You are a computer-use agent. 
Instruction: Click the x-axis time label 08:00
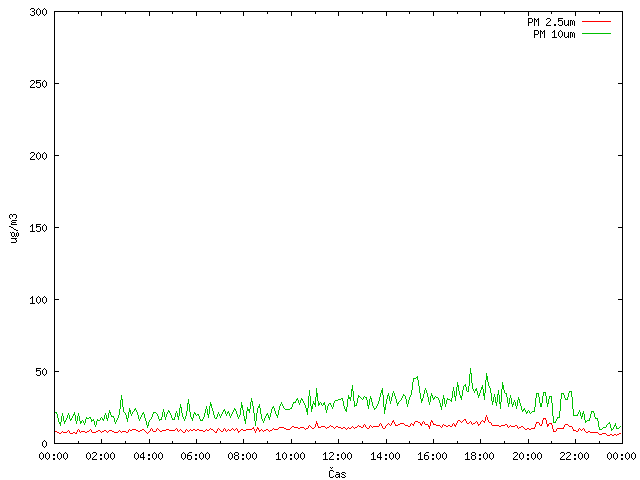242,456
